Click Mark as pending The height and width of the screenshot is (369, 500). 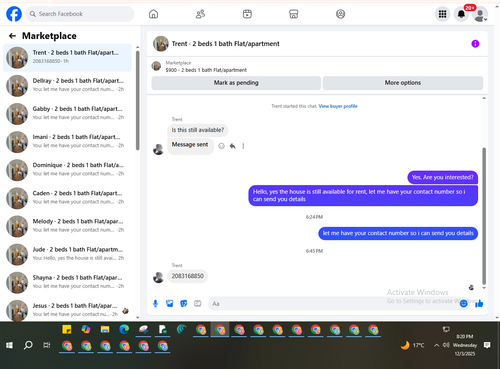236,83
